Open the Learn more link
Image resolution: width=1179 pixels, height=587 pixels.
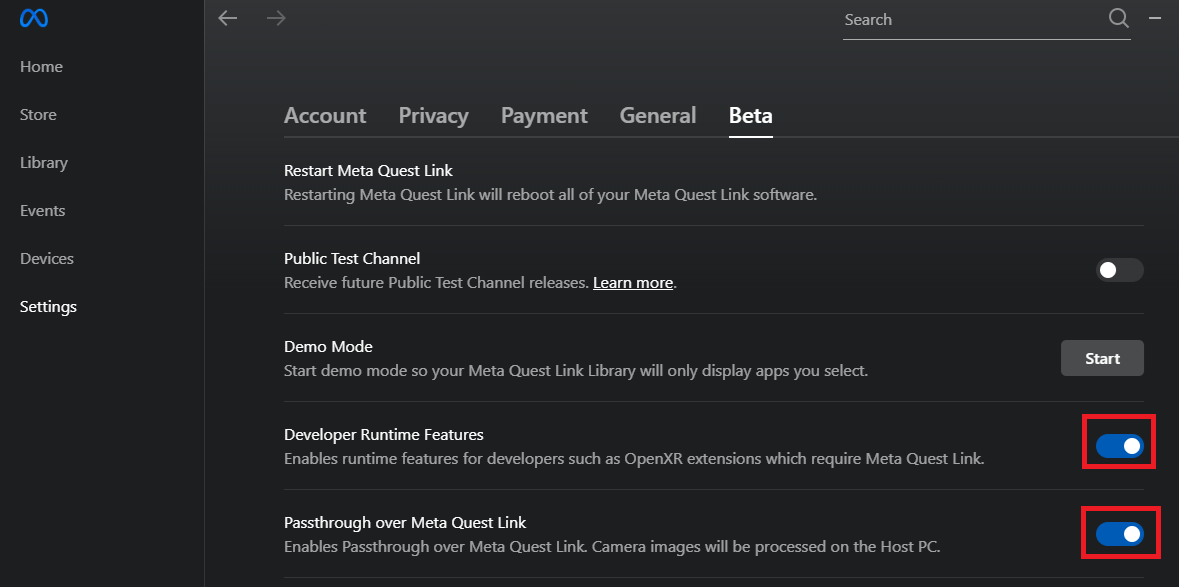(632, 283)
